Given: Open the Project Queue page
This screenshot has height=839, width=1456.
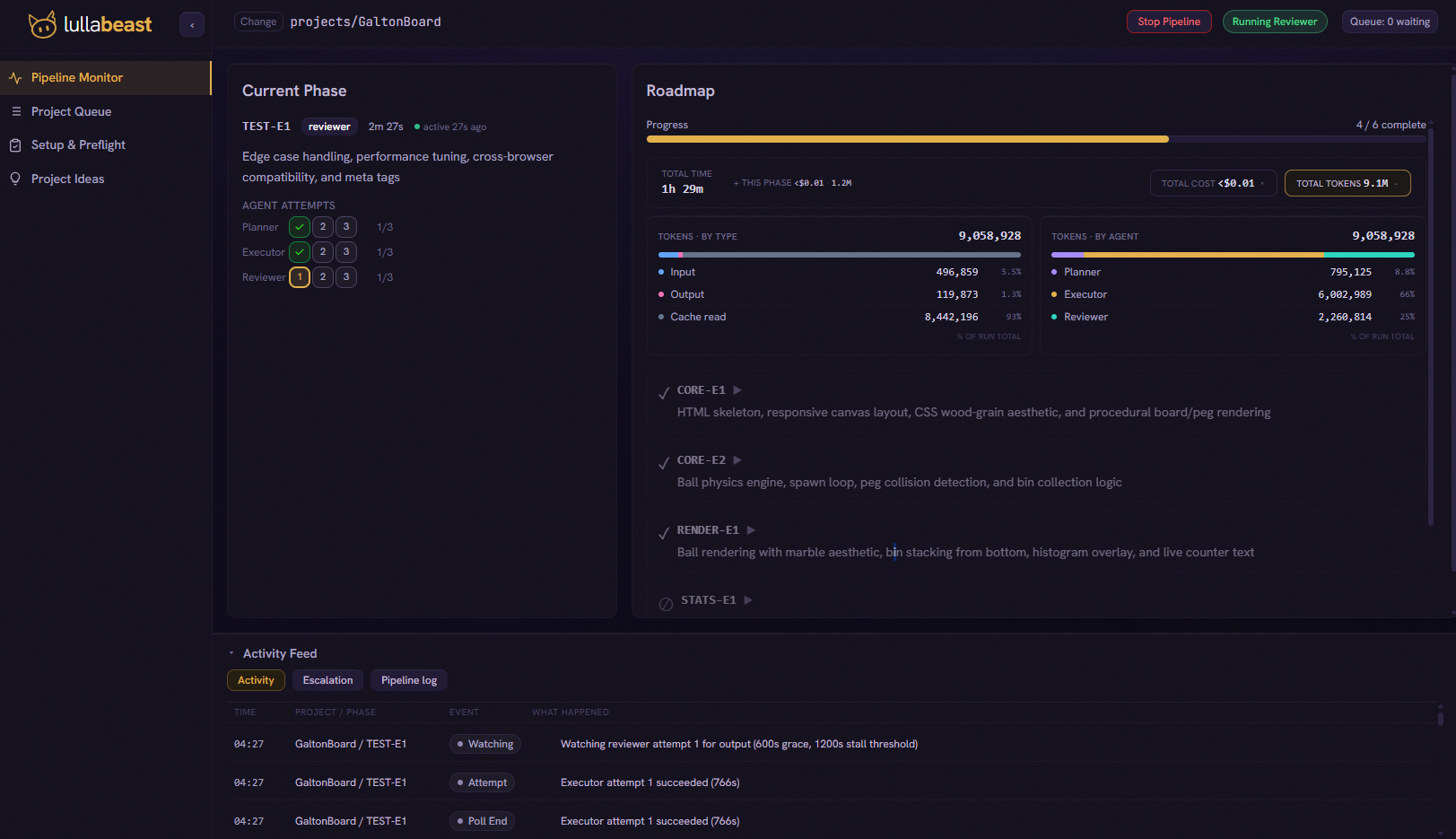Looking at the screenshot, I should tap(106, 111).
